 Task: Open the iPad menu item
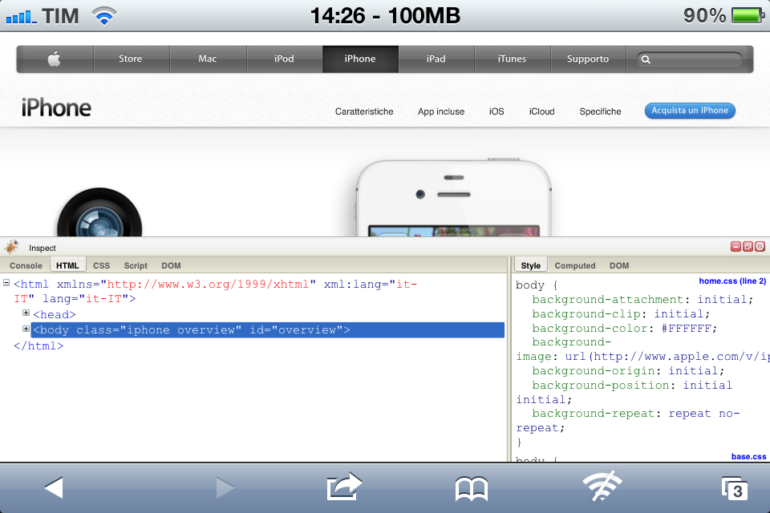point(436,59)
